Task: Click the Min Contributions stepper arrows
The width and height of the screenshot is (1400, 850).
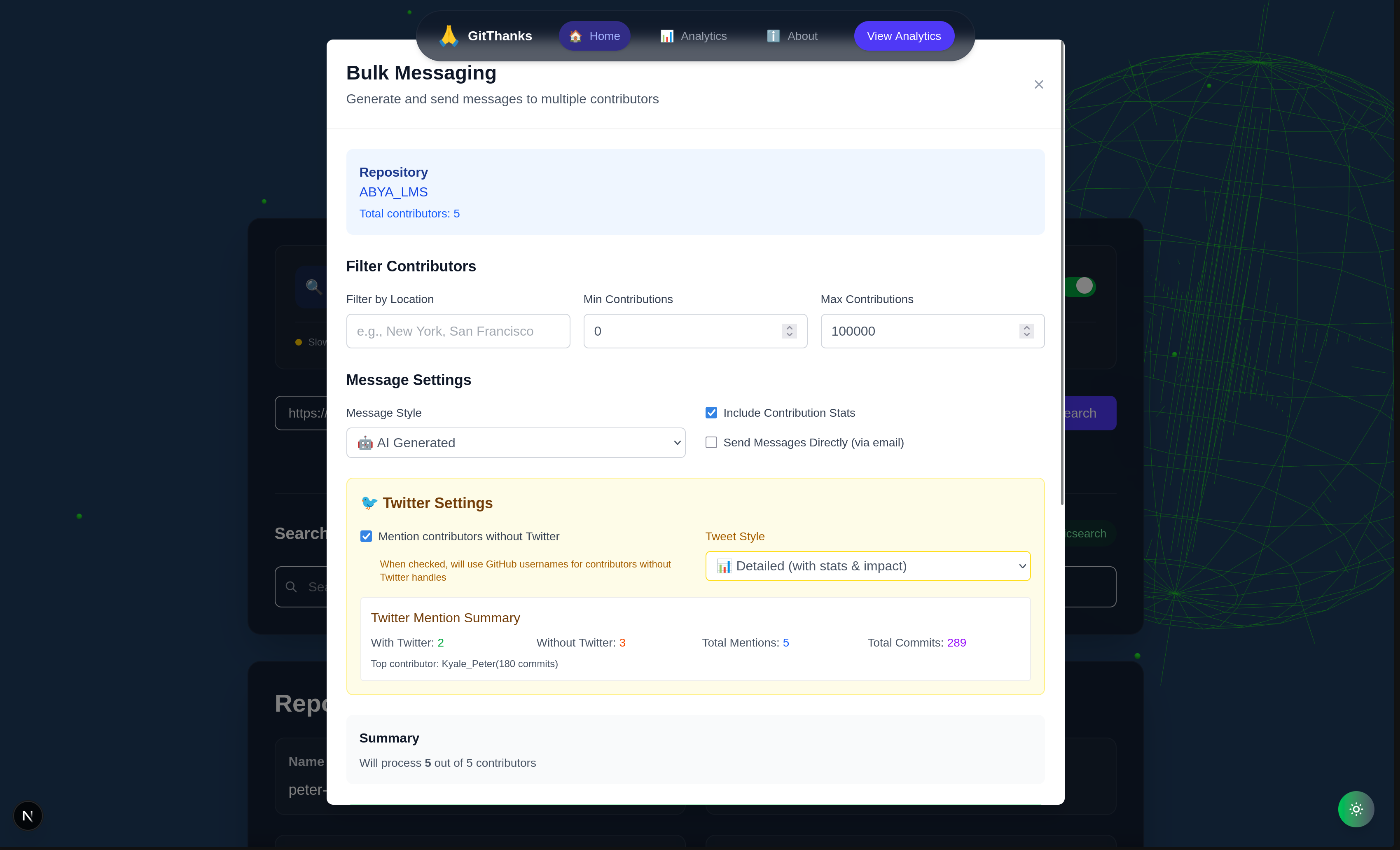Action: [x=789, y=331]
